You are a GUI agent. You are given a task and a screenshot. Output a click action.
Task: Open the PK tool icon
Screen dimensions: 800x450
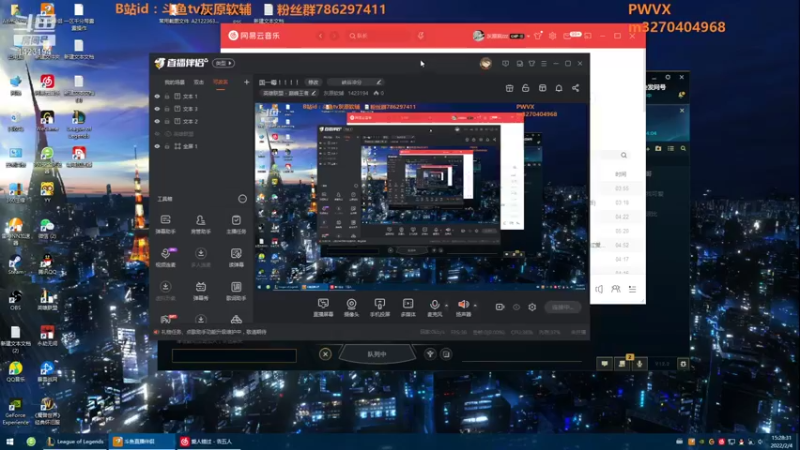tap(167, 319)
